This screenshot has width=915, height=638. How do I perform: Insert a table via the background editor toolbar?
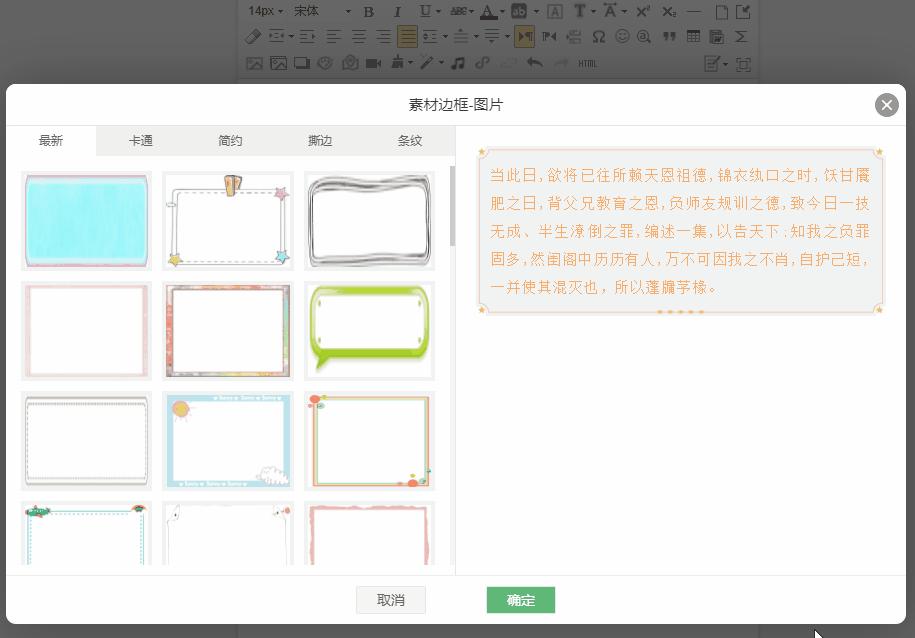point(693,37)
